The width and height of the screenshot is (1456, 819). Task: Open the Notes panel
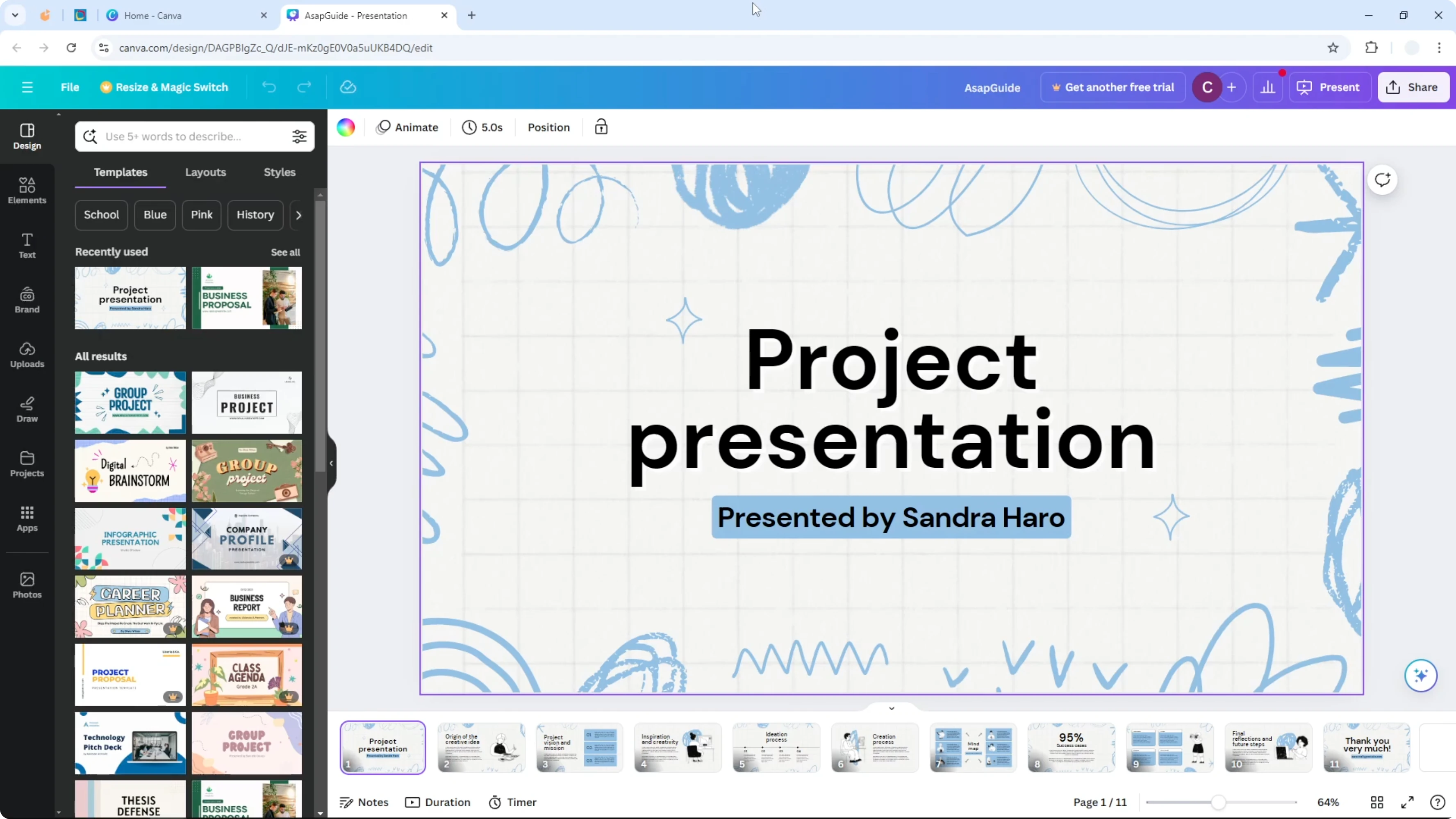point(364,802)
